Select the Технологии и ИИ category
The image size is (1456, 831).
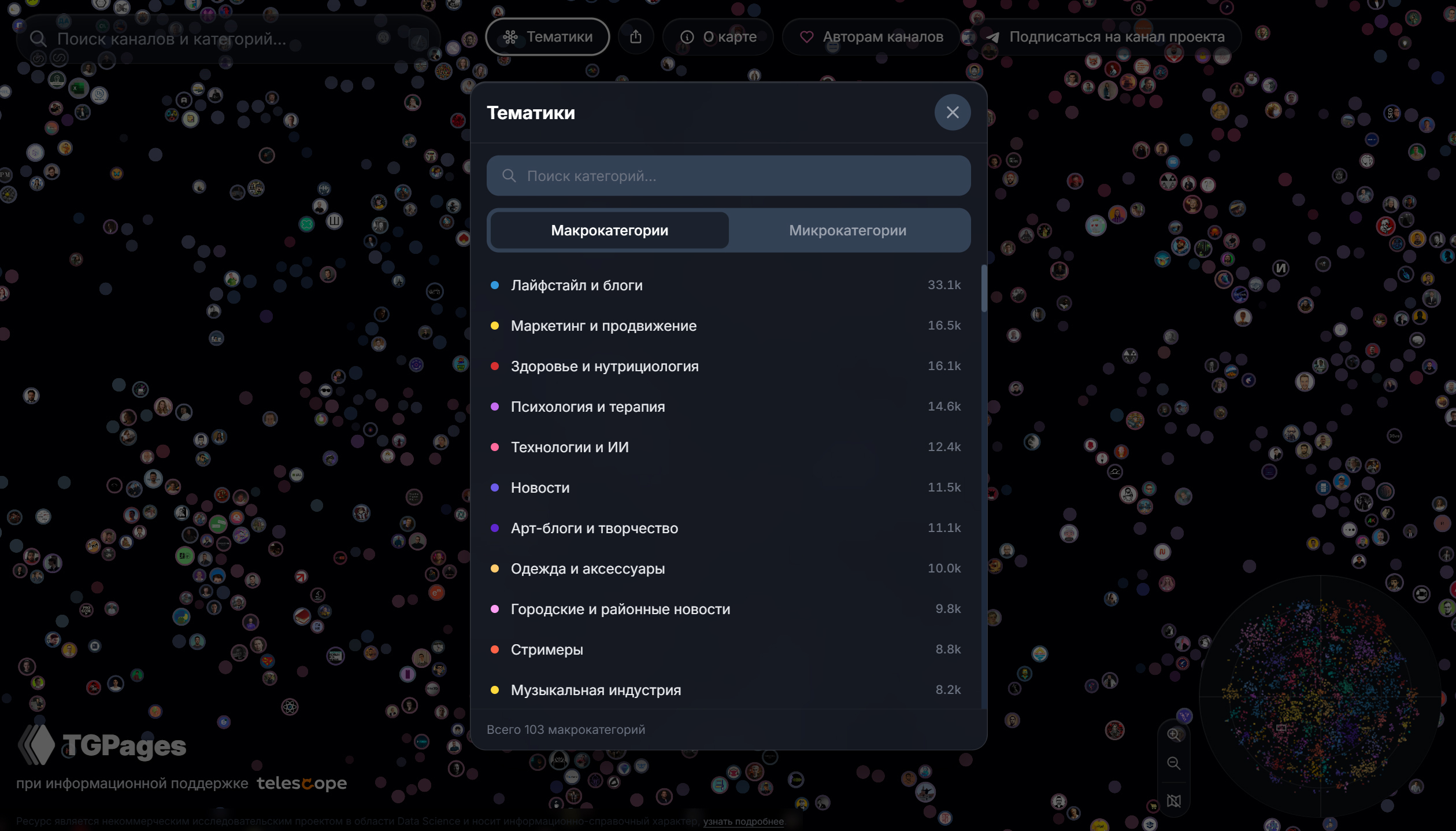569,447
